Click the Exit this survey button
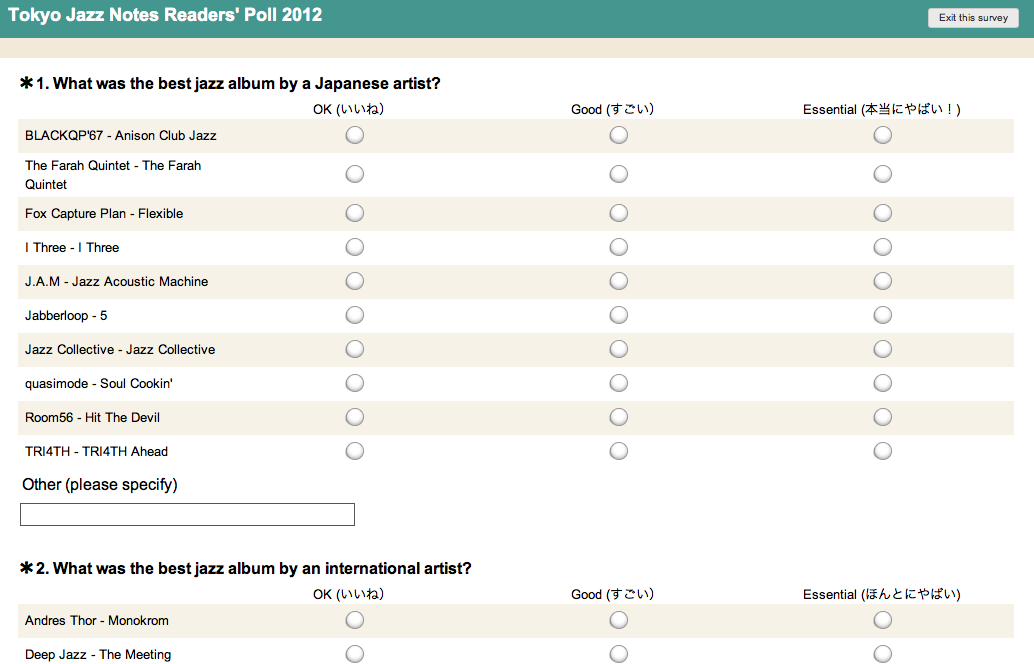This screenshot has height=664, width=1034. click(973, 18)
